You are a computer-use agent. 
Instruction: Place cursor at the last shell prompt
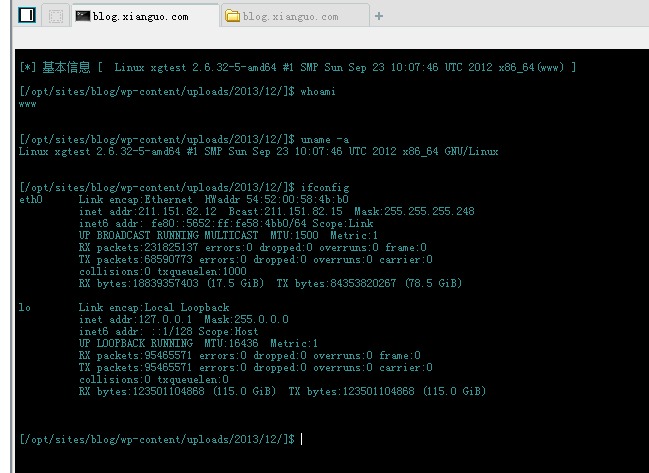(x=301, y=439)
